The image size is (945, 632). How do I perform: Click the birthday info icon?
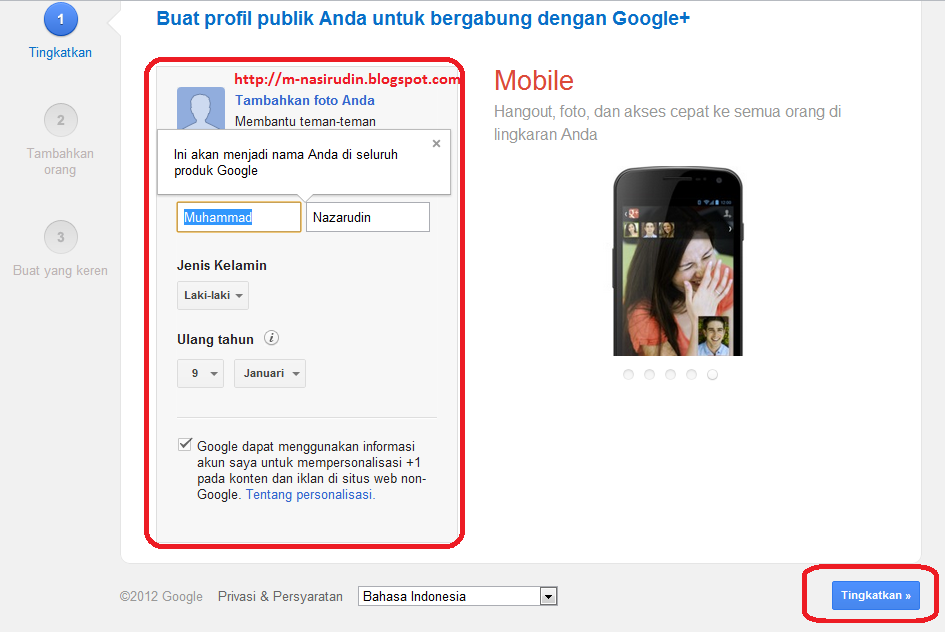(272, 338)
